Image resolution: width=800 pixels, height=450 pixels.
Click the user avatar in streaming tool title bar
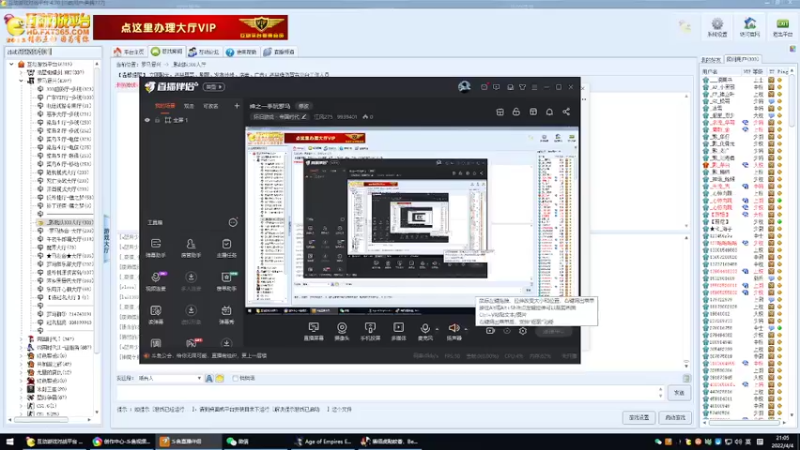coord(464,87)
